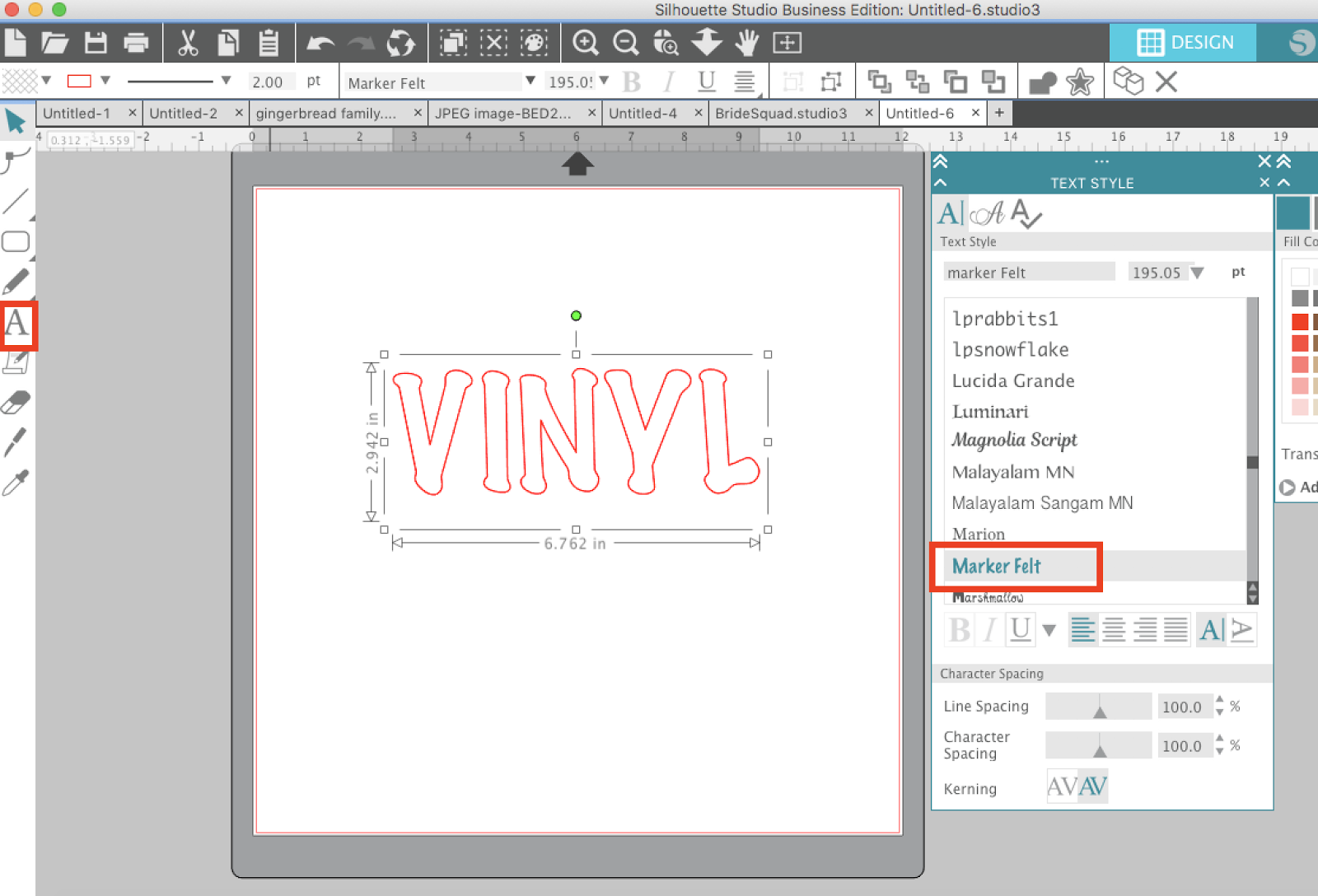
Task: Select the Text tool in the left toolbar
Action: point(18,325)
